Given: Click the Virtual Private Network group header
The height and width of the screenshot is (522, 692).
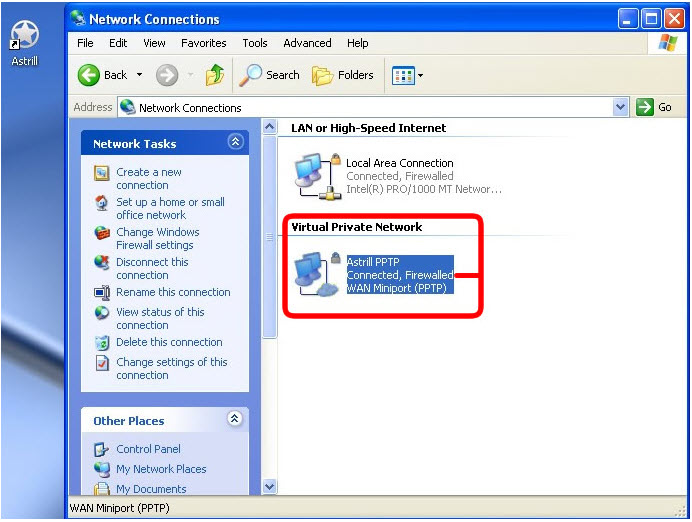Looking at the screenshot, I should pyautogui.click(x=357, y=227).
